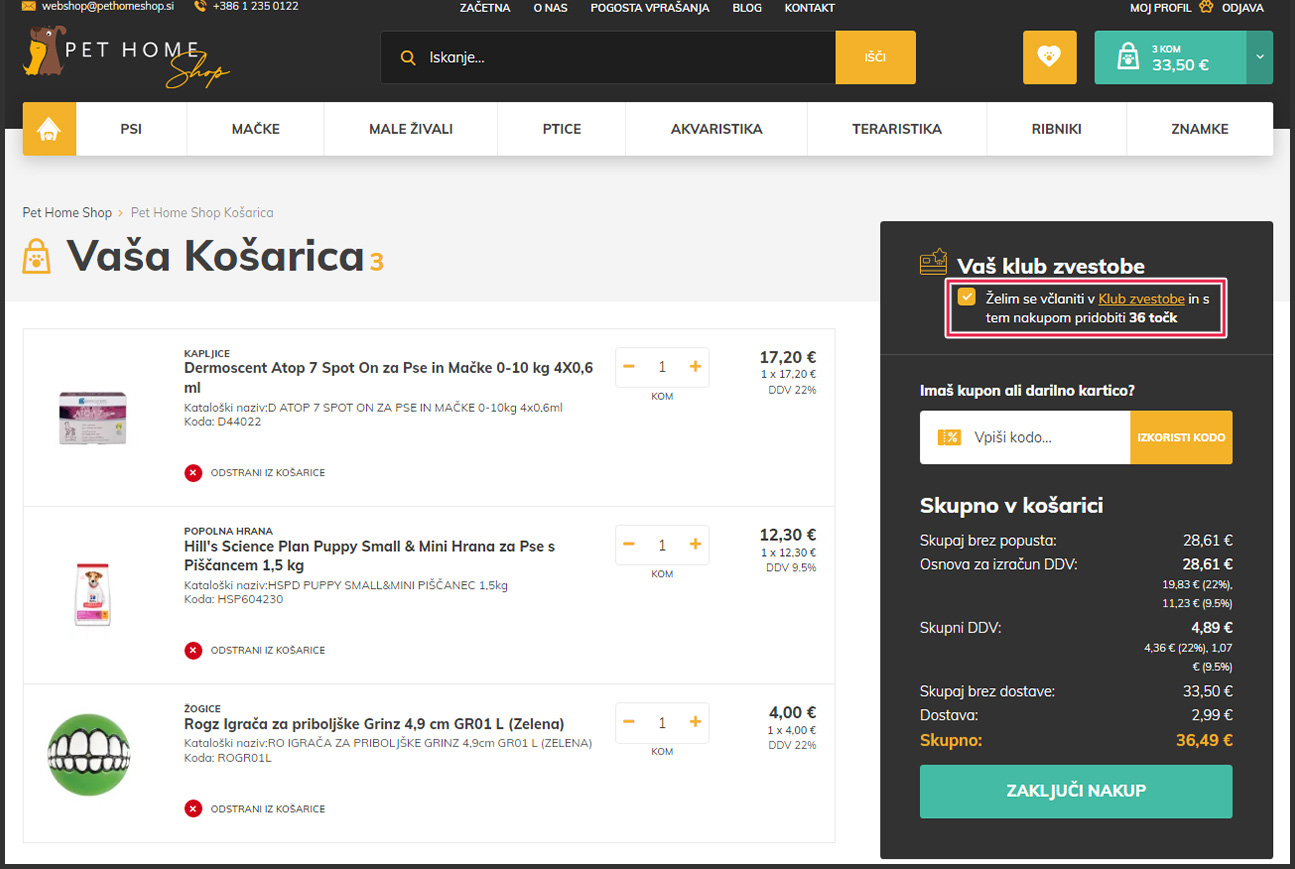Image resolution: width=1295 pixels, height=869 pixels.
Task: Click ODSTRANI IZ KOŠARICE under Dermoscent
Action: pos(267,472)
